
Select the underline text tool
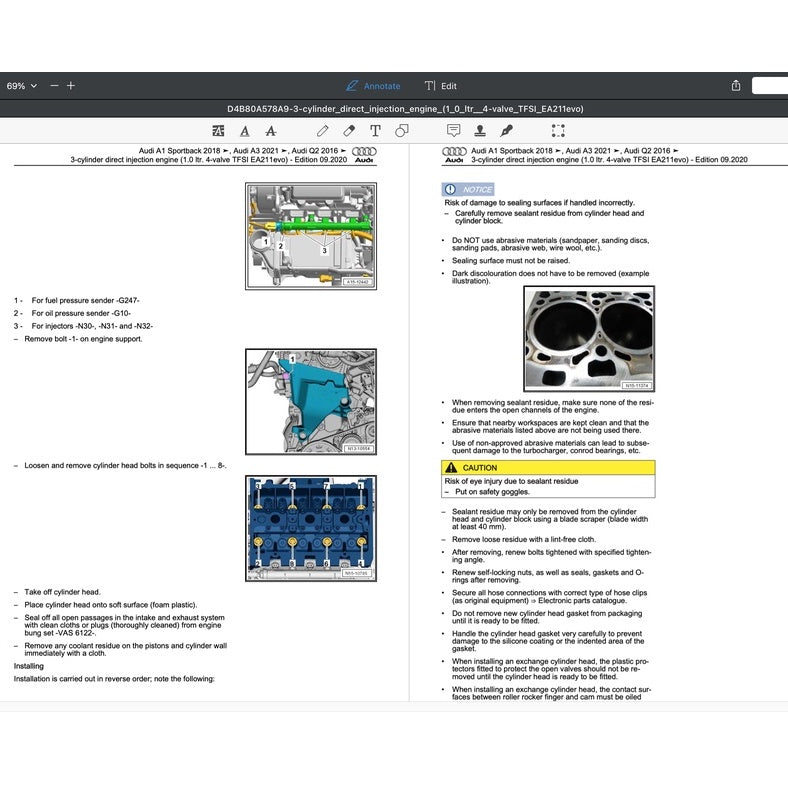tap(245, 130)
